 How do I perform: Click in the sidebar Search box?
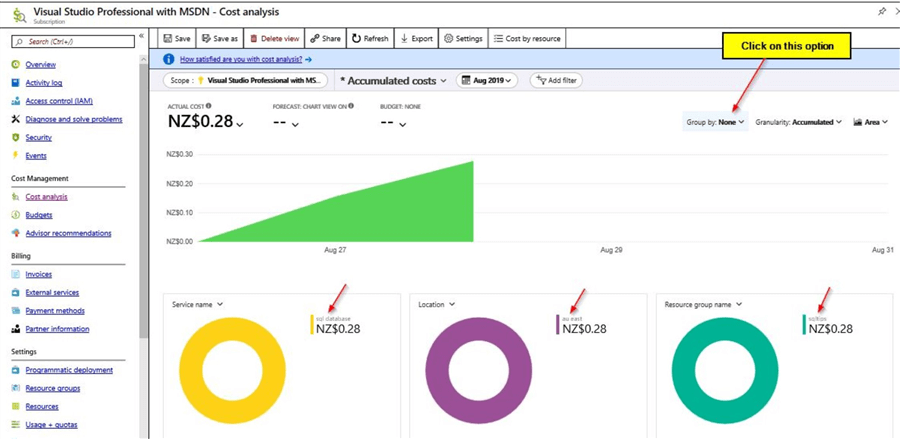(73, 41)
